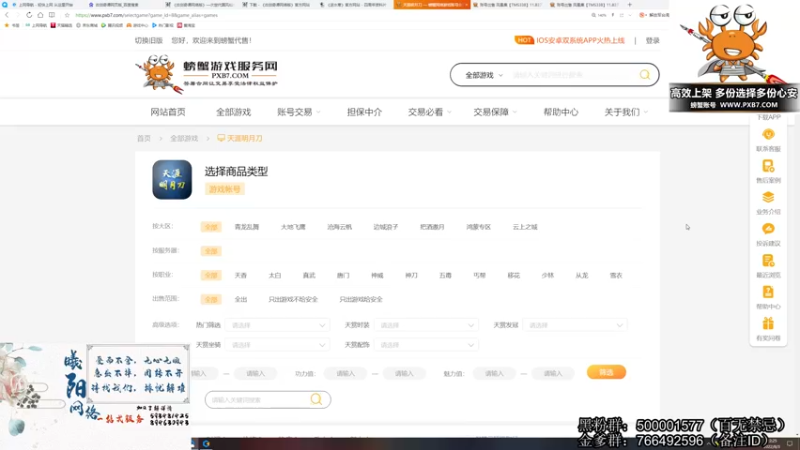The image size is (800, 450).
Task: Select 全出 sale-scope option
Action: click(x=240, y=299)
